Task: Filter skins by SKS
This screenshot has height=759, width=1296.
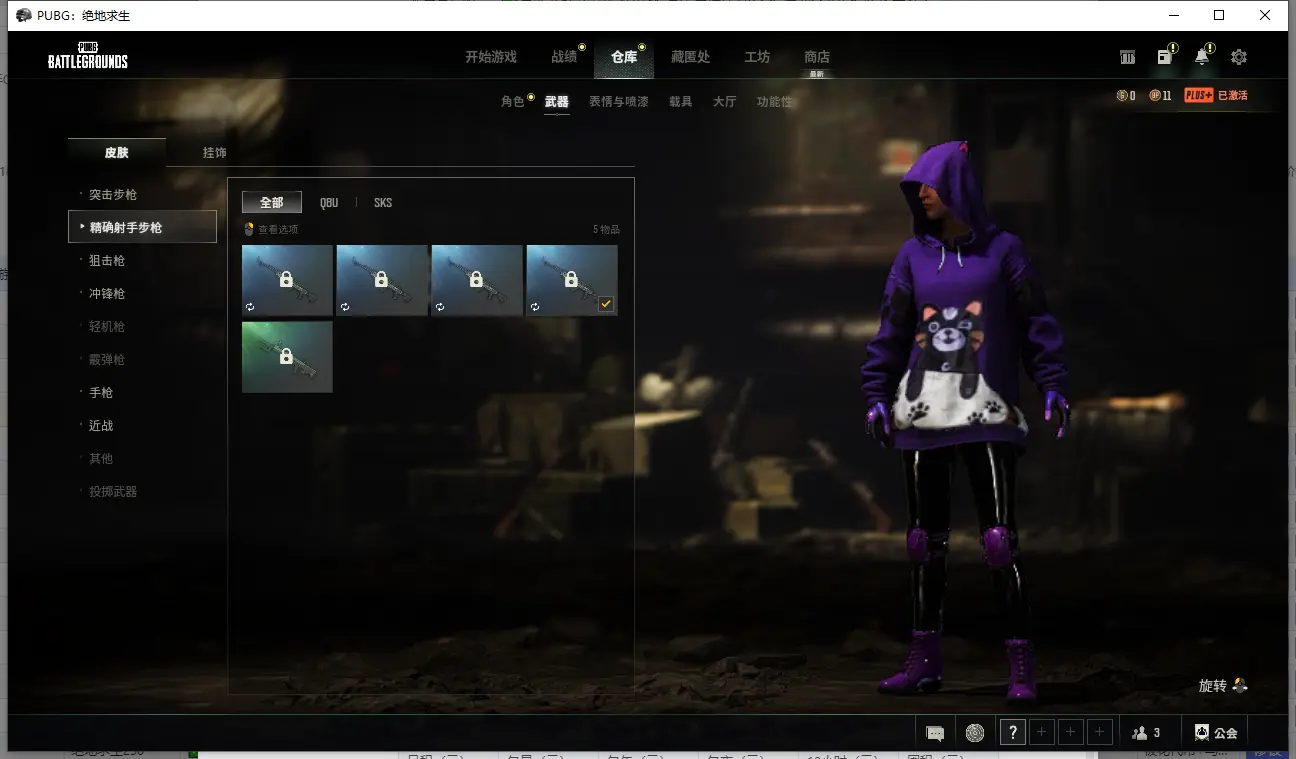Action: point(383,202)
